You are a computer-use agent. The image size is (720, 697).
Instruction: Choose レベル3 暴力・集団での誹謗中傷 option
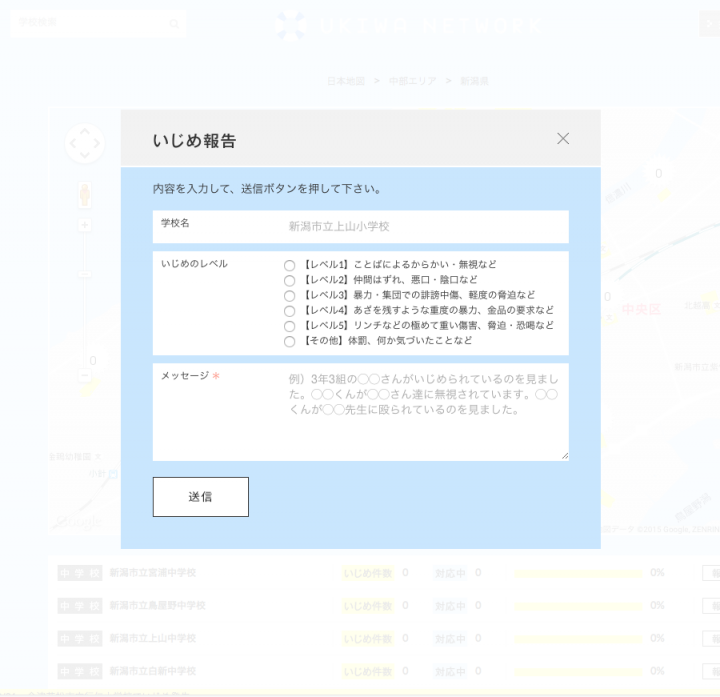[x=289, y=296]
